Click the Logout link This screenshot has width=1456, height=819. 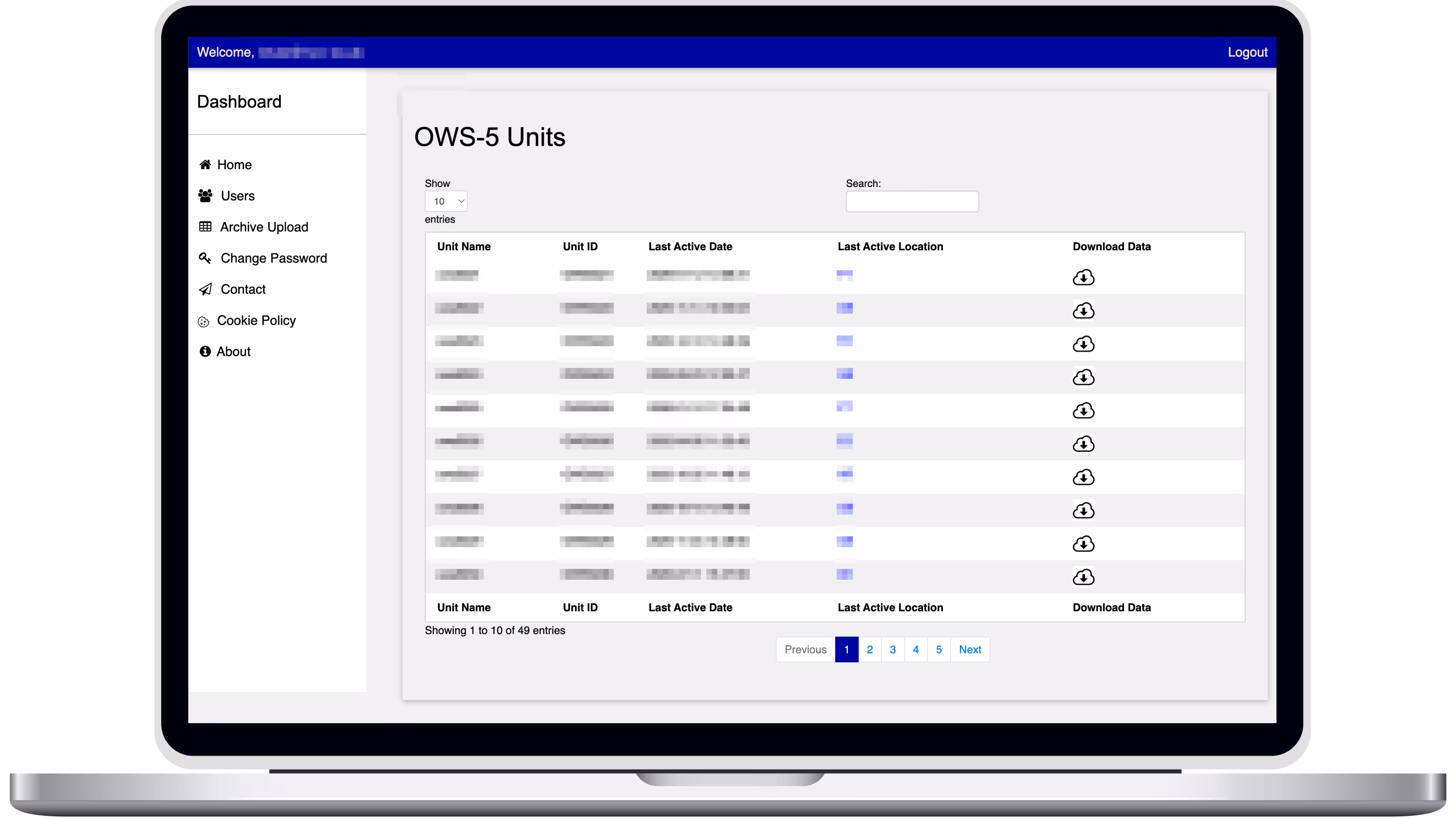click(x=1247, y=52)
